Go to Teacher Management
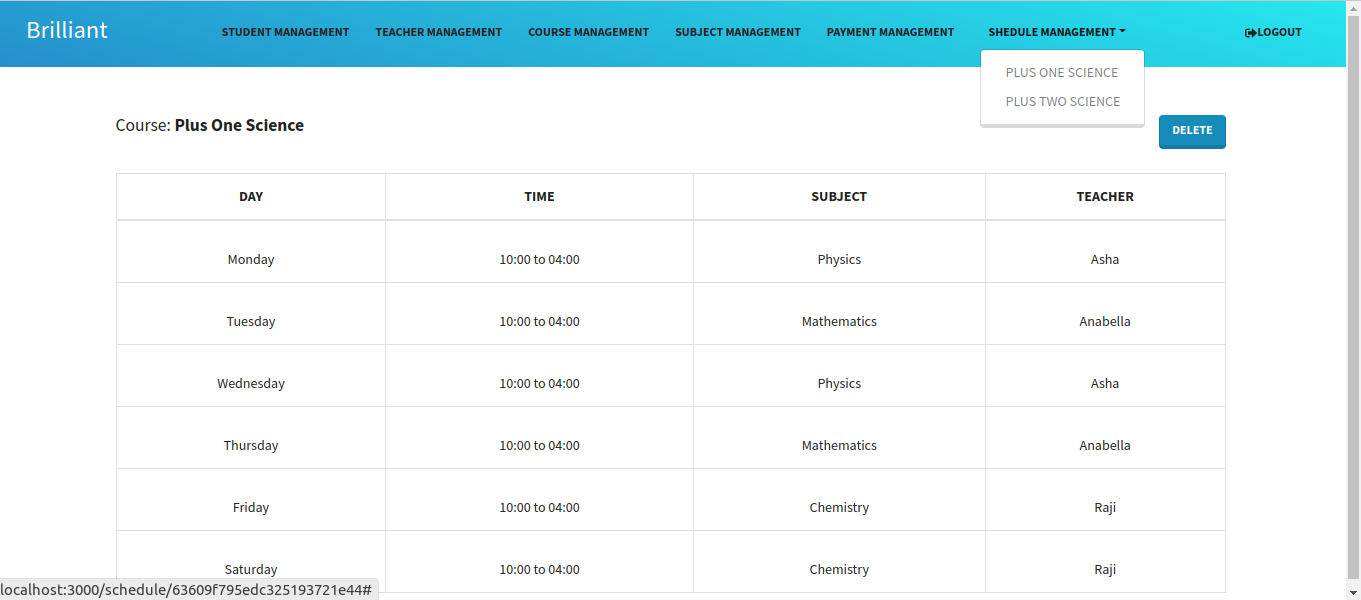 [439, 32]
